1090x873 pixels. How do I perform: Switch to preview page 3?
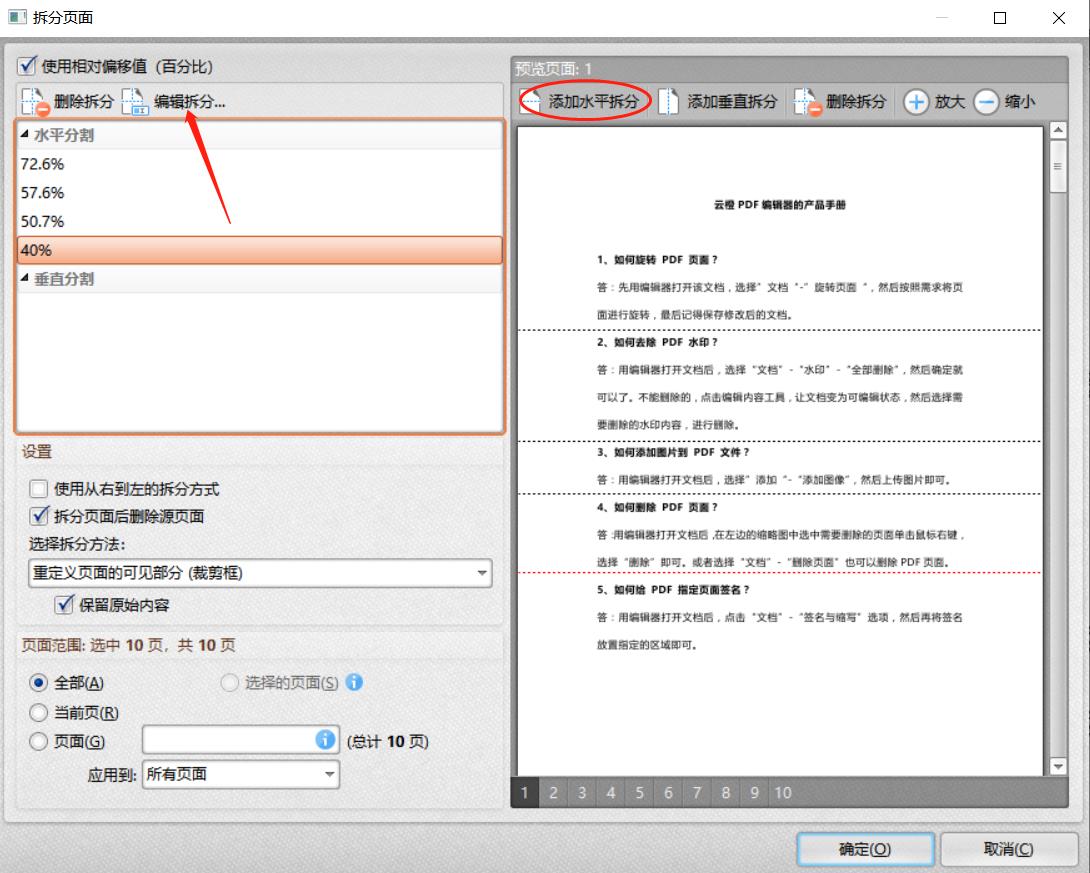[582, 792]
